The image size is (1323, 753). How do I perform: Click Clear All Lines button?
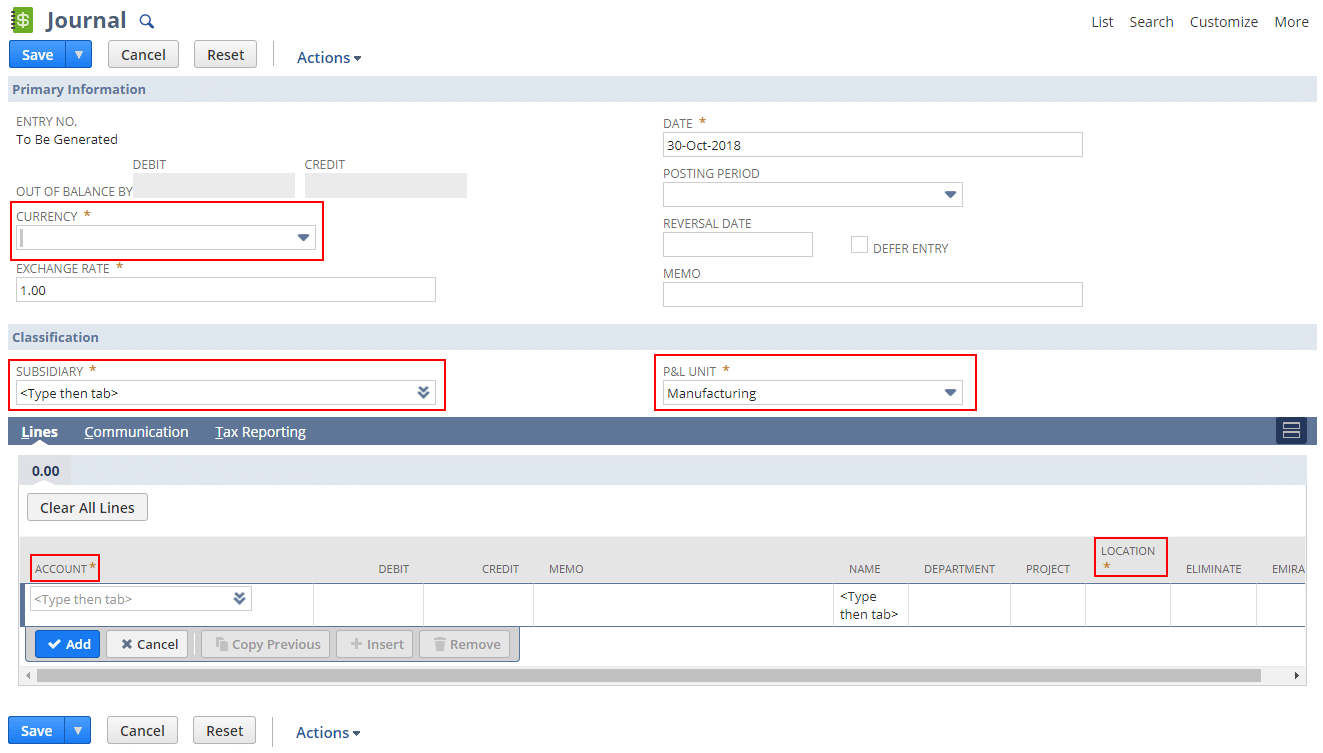pos(87,507)
